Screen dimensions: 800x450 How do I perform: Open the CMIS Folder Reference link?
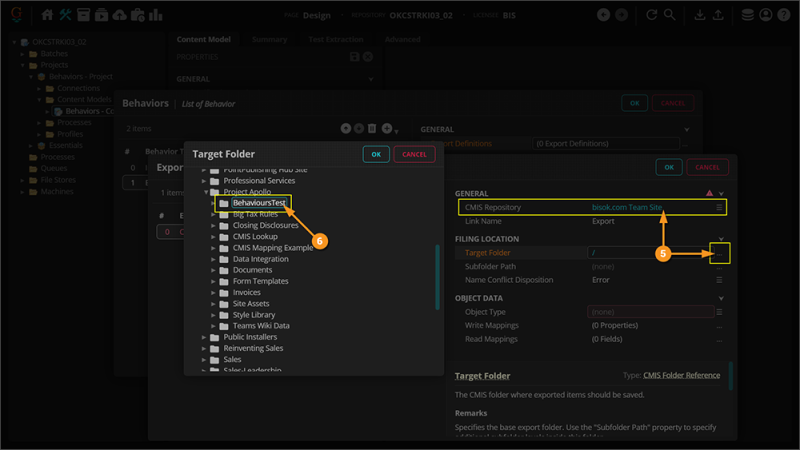coord(681,375)
